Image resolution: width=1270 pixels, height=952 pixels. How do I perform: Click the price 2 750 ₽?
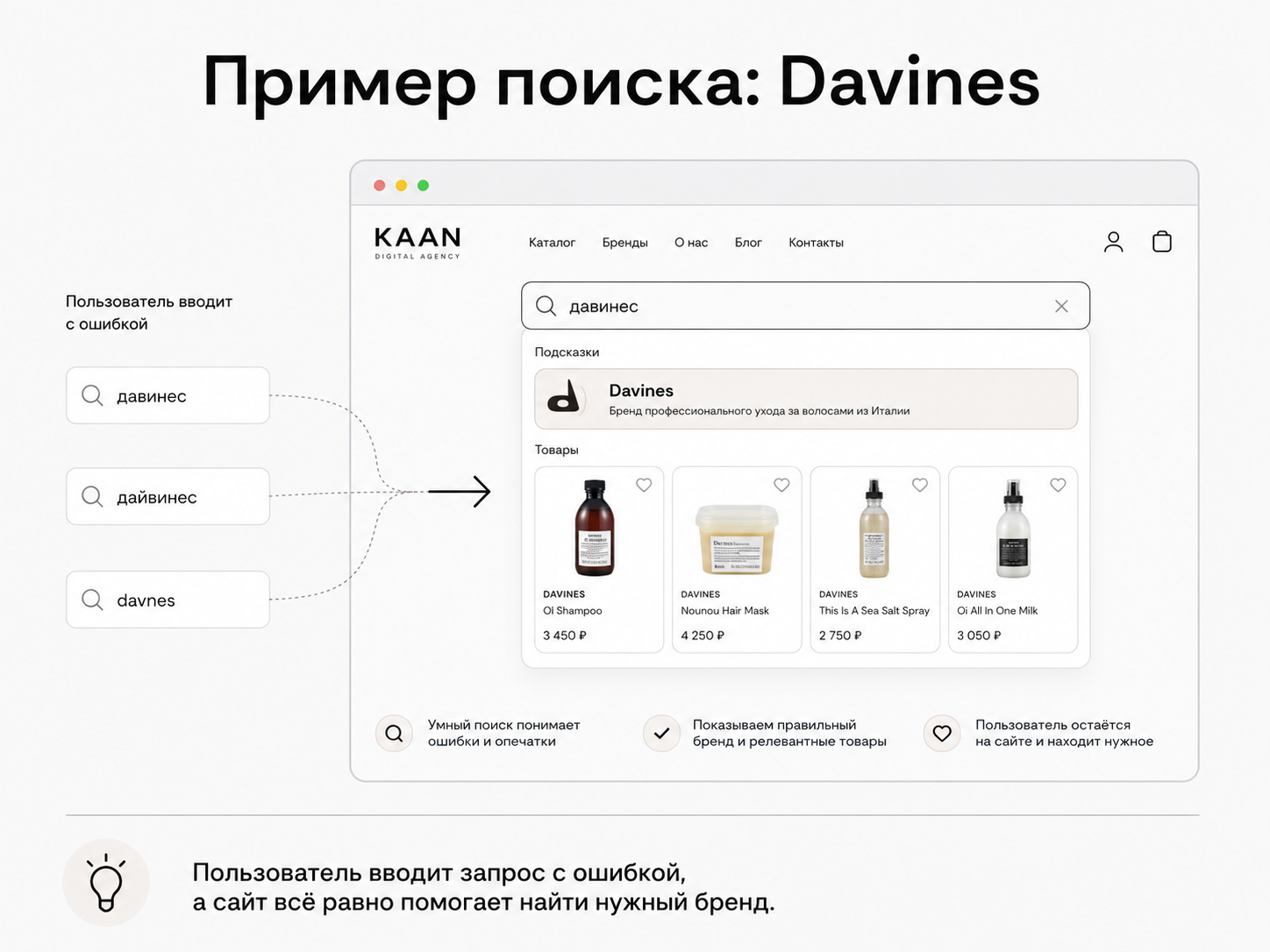pos(840,636)
